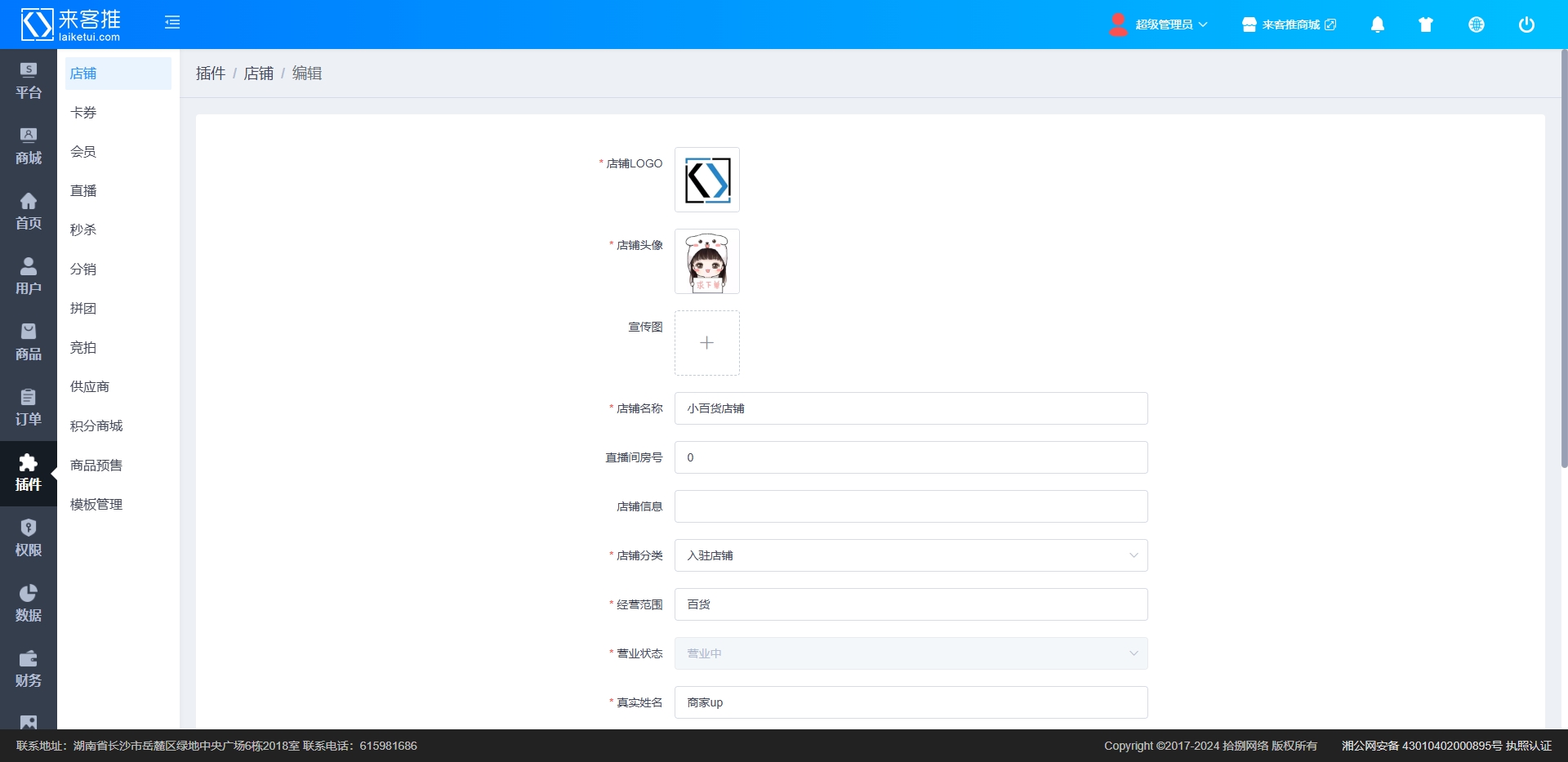Expand the 营业状态 dropdown

[911, 653]
